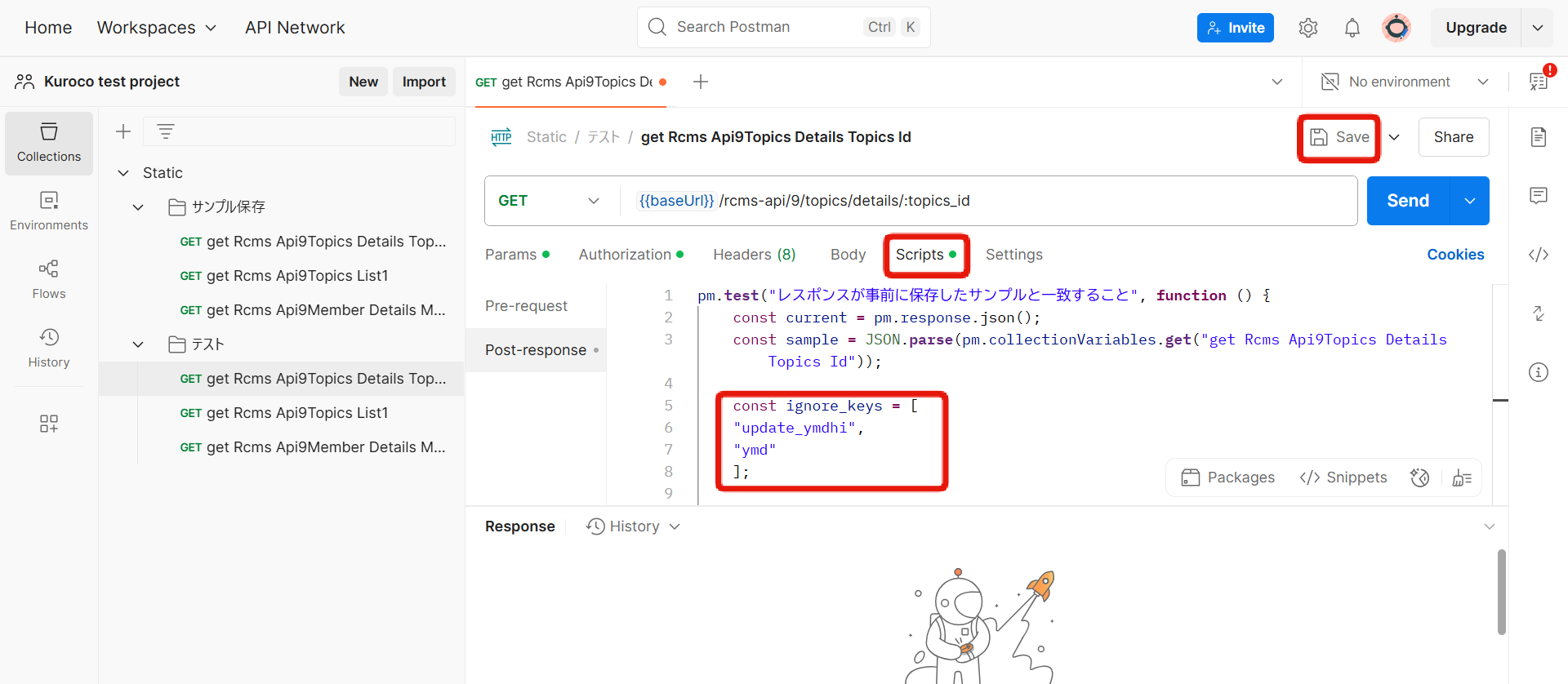Open the Cookies link
This screenshot has height=684, width=1568.
[x=1454, y=255]
